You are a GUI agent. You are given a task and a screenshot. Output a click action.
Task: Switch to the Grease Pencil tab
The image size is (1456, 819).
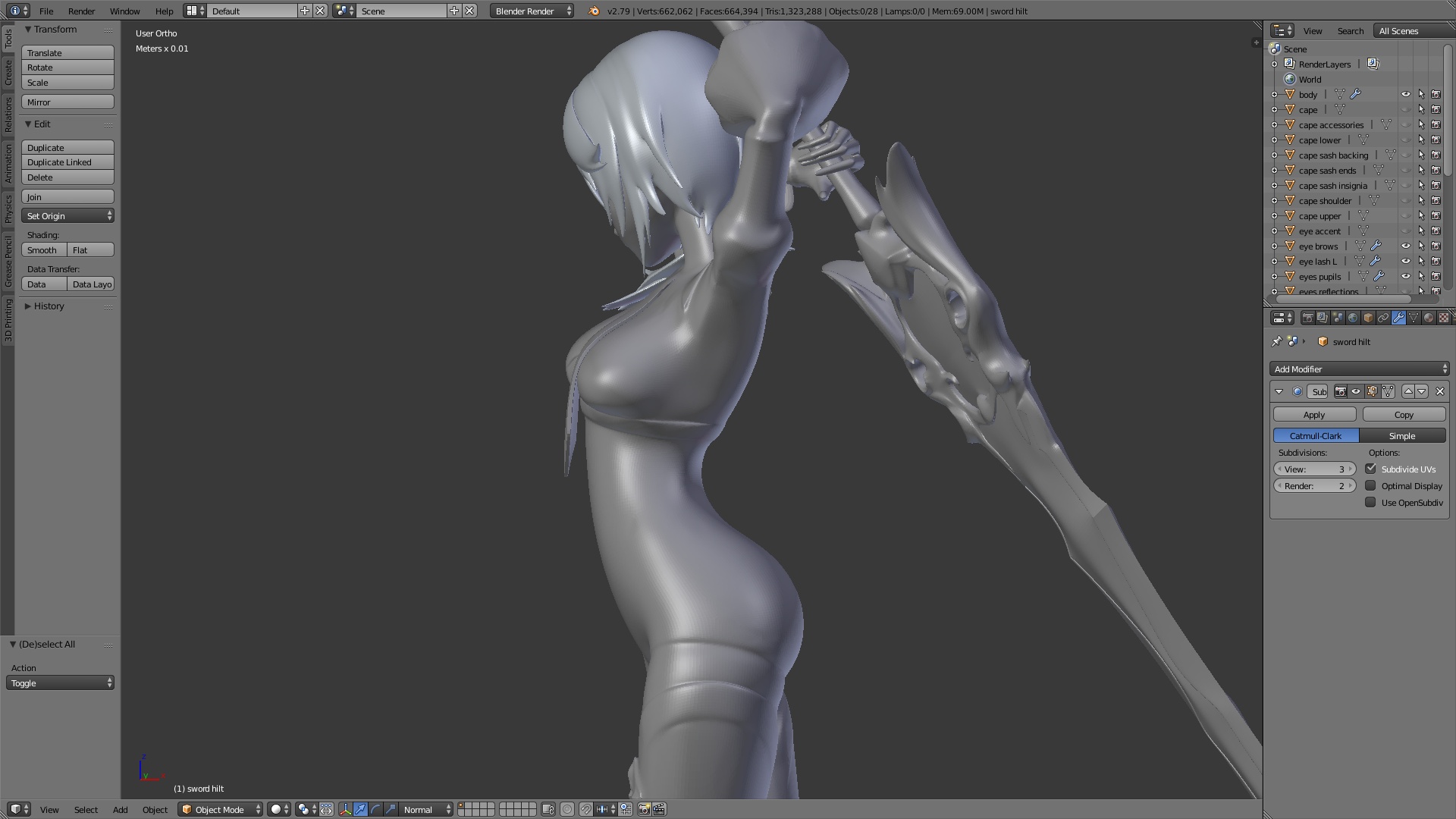click(8, 262)
